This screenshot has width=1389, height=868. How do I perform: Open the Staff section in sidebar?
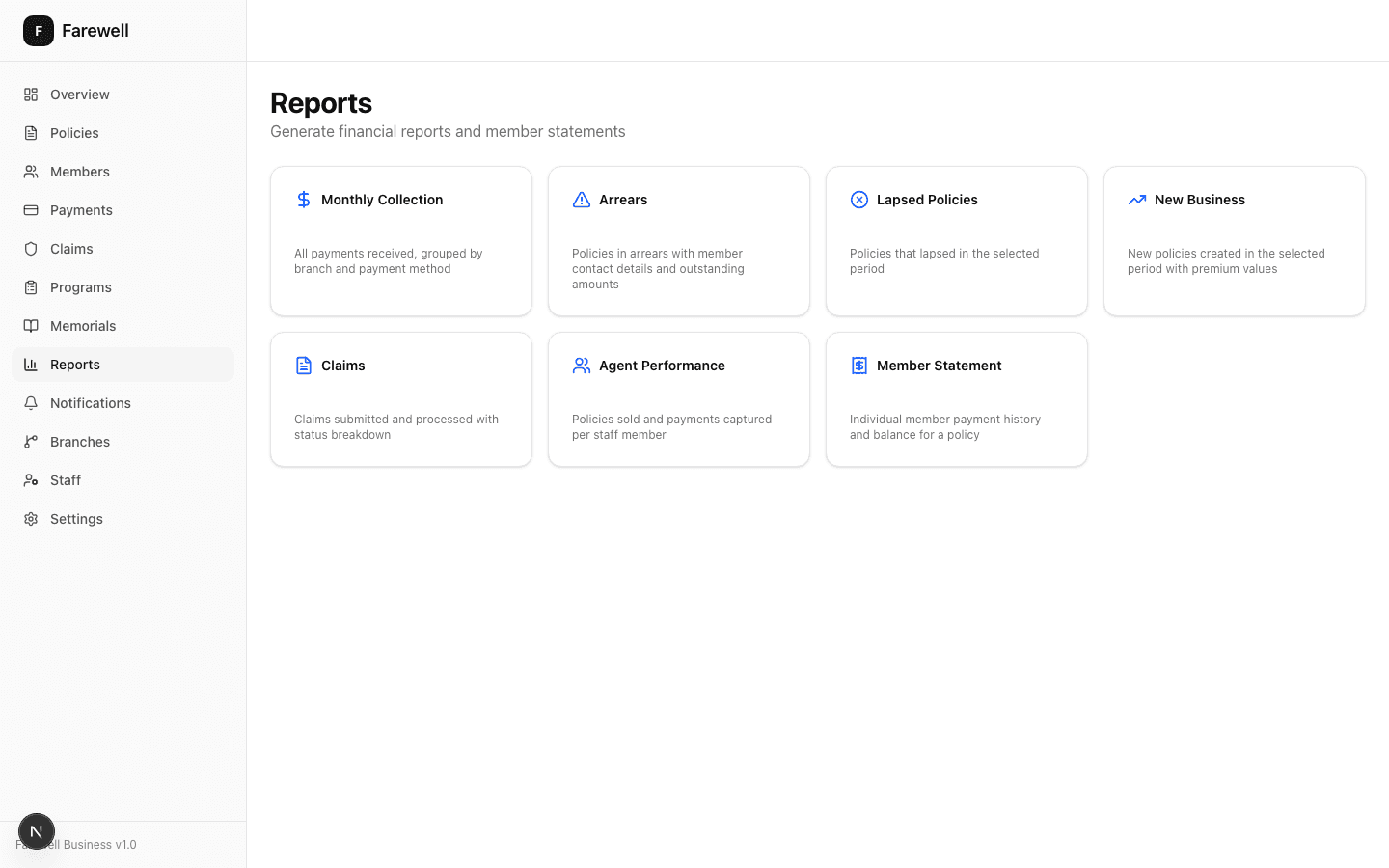coord(65,479)
